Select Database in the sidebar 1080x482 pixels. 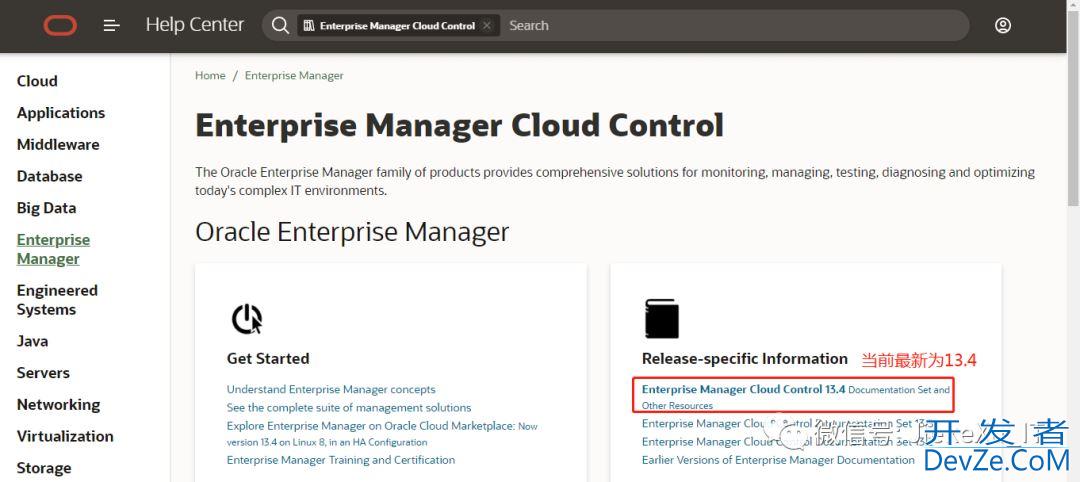click(x=50, y=176)
